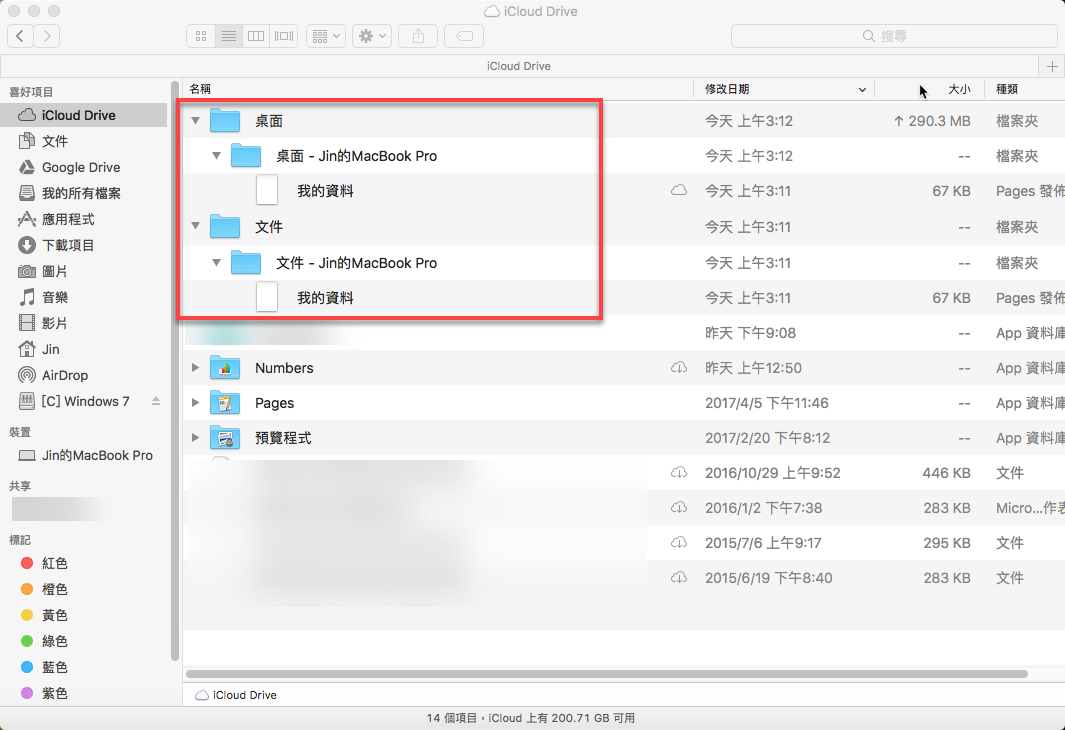Select the row dated 2015/6/19 下午8:40
The width and height of the screenshot is (1065, 730).
tap(624, 578)
